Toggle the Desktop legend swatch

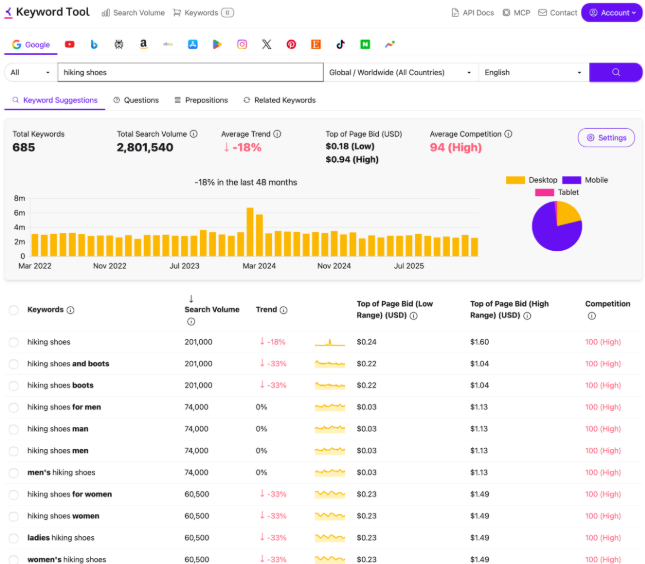point(515,180)
